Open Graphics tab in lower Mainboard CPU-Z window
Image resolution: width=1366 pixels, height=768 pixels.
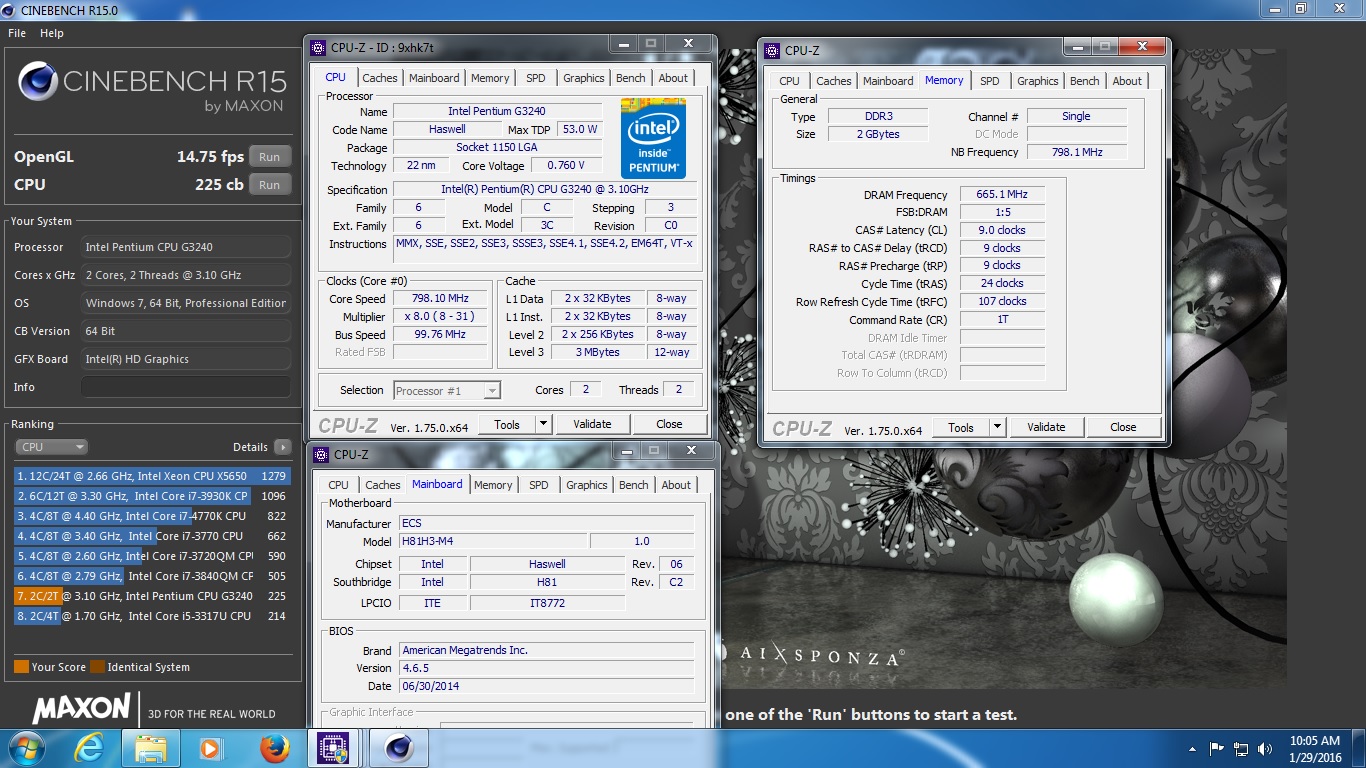(587, 485)
